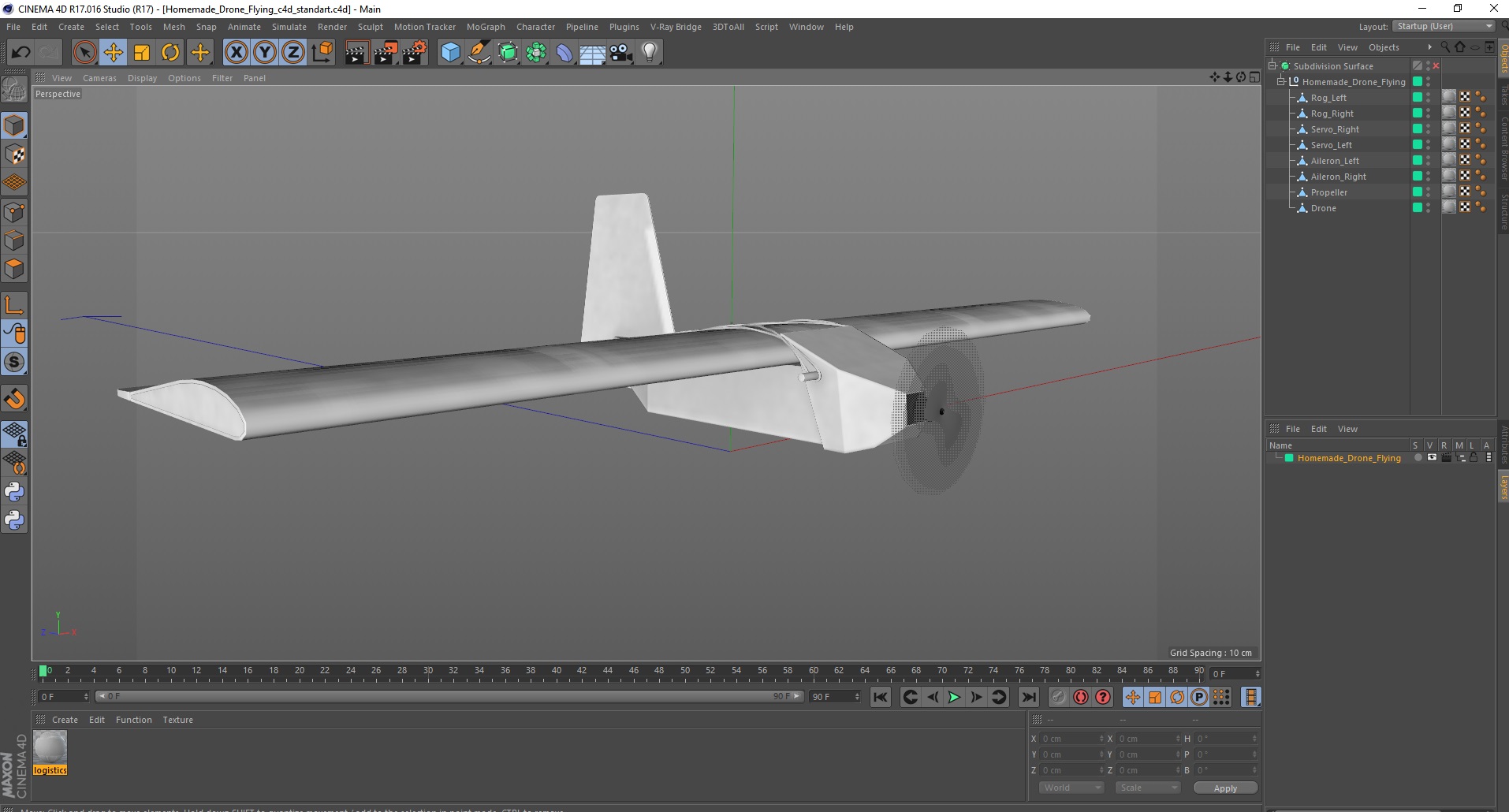
Task: Click the record active objects button
Action: click(x=1058, y=697)
